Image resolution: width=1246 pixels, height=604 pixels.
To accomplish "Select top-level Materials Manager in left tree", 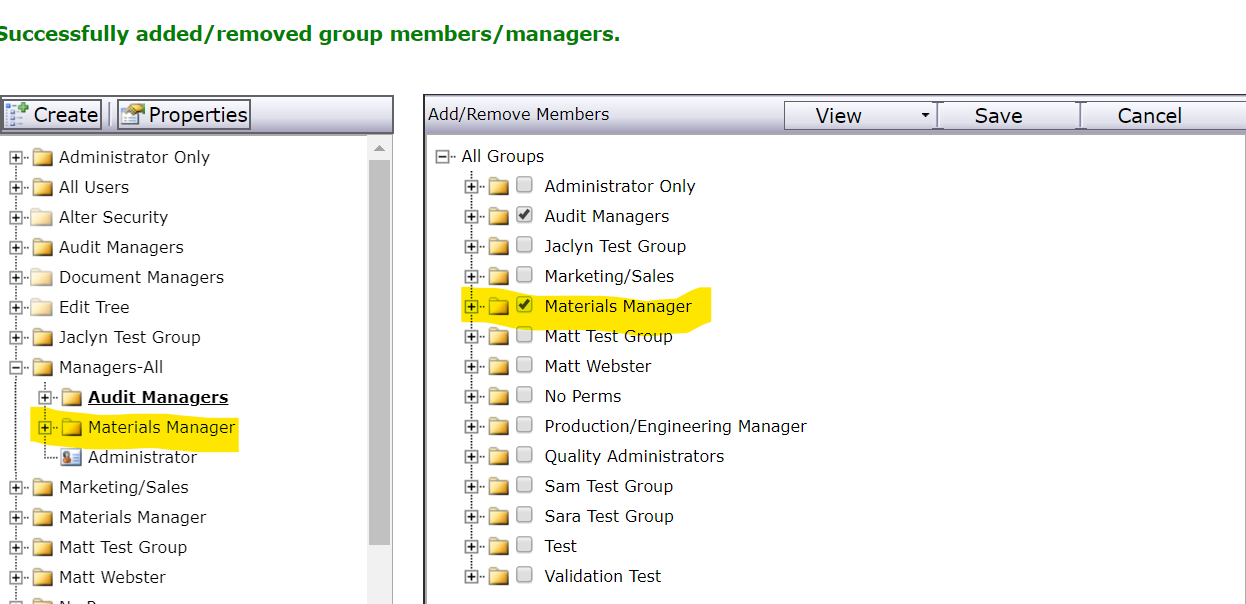I will pos(132,517).
